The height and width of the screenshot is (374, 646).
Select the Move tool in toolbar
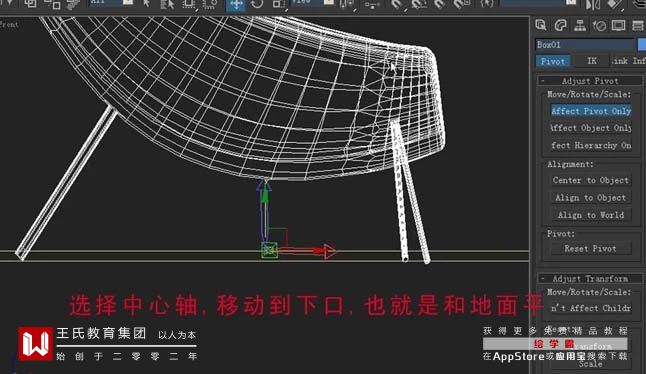(236, 5)
